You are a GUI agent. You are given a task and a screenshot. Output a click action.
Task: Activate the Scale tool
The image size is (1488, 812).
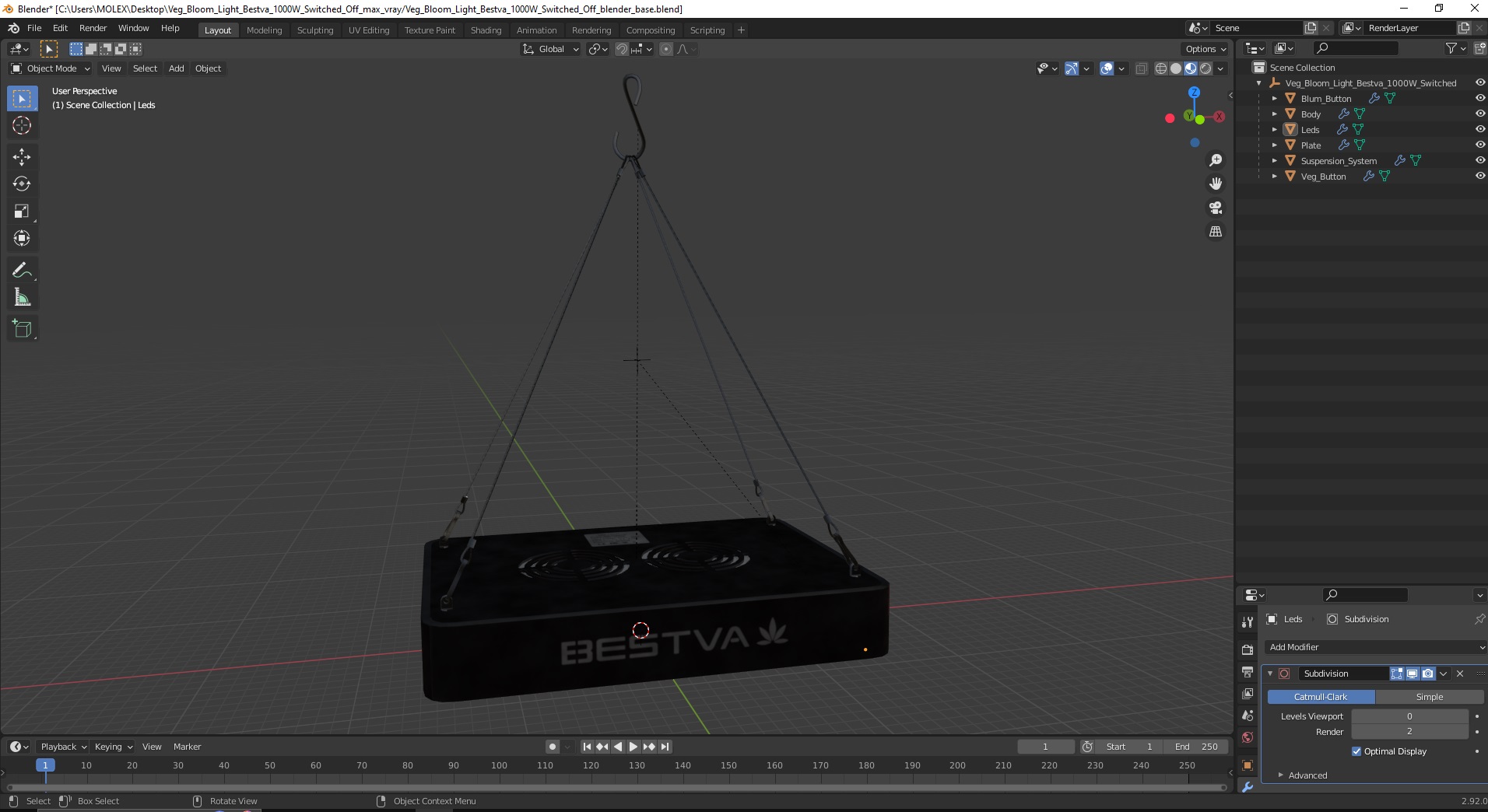click(22, 211)
